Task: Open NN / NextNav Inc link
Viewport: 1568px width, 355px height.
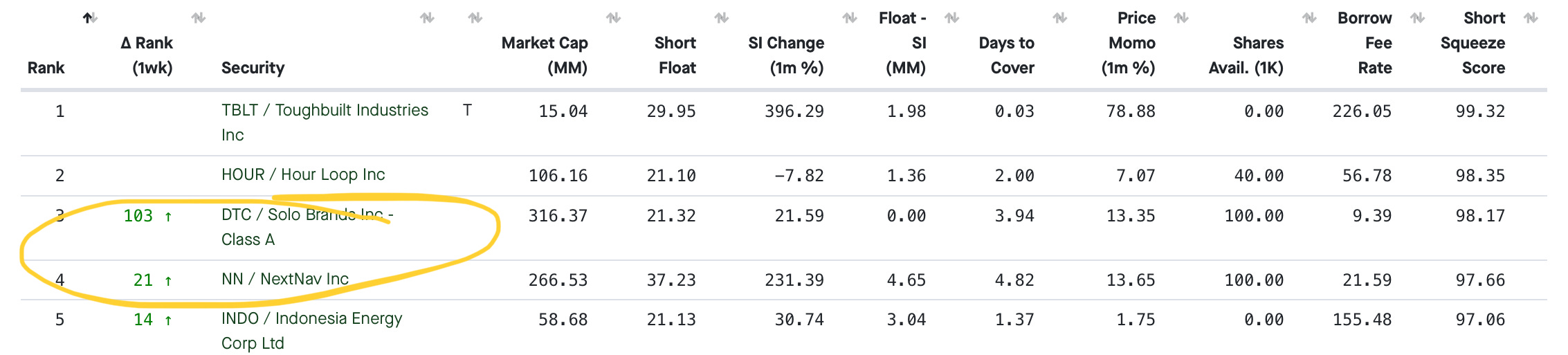Action: coord(285,279)
